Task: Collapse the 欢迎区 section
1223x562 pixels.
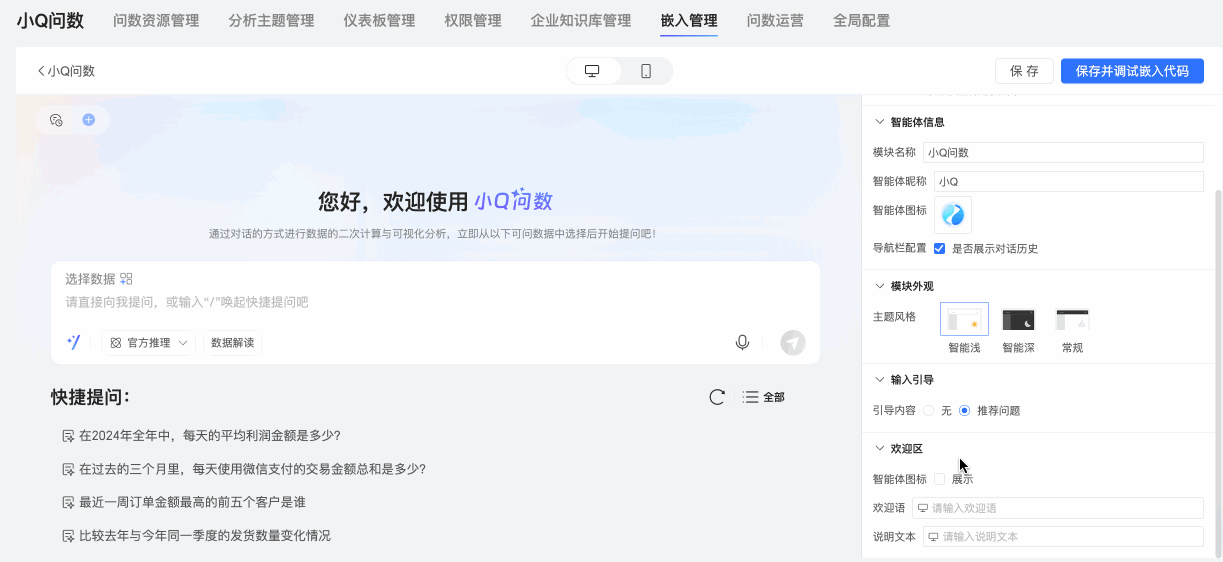Action: [879, 449]
